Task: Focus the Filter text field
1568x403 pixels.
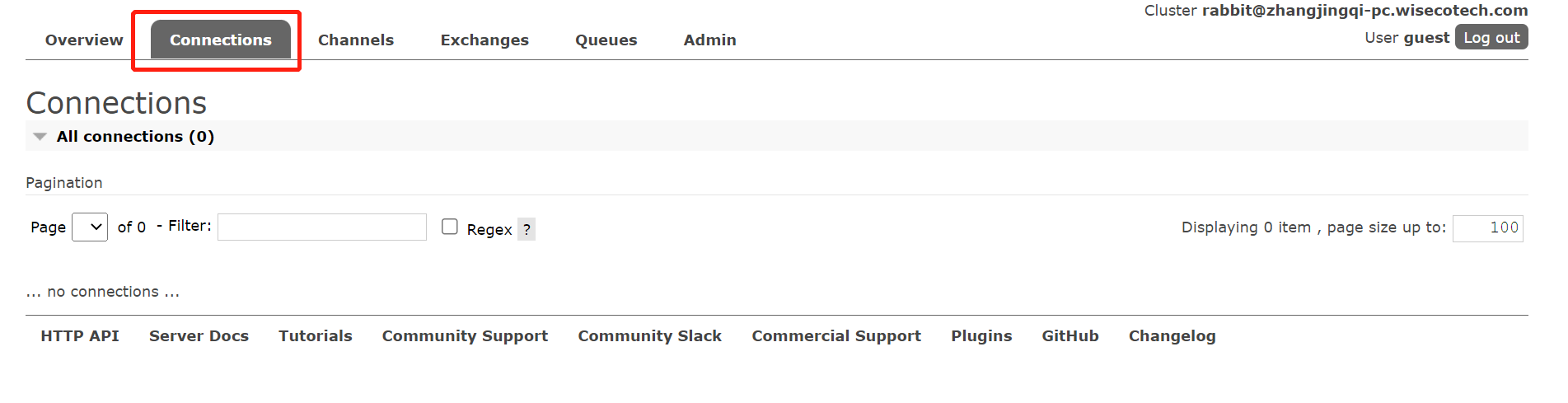Action: [322, 227]
